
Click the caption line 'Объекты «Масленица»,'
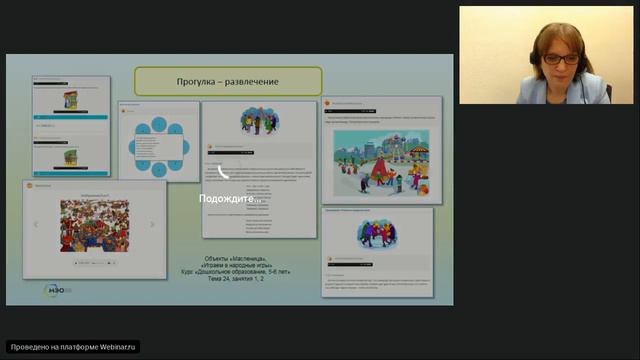tap(236, 259)
